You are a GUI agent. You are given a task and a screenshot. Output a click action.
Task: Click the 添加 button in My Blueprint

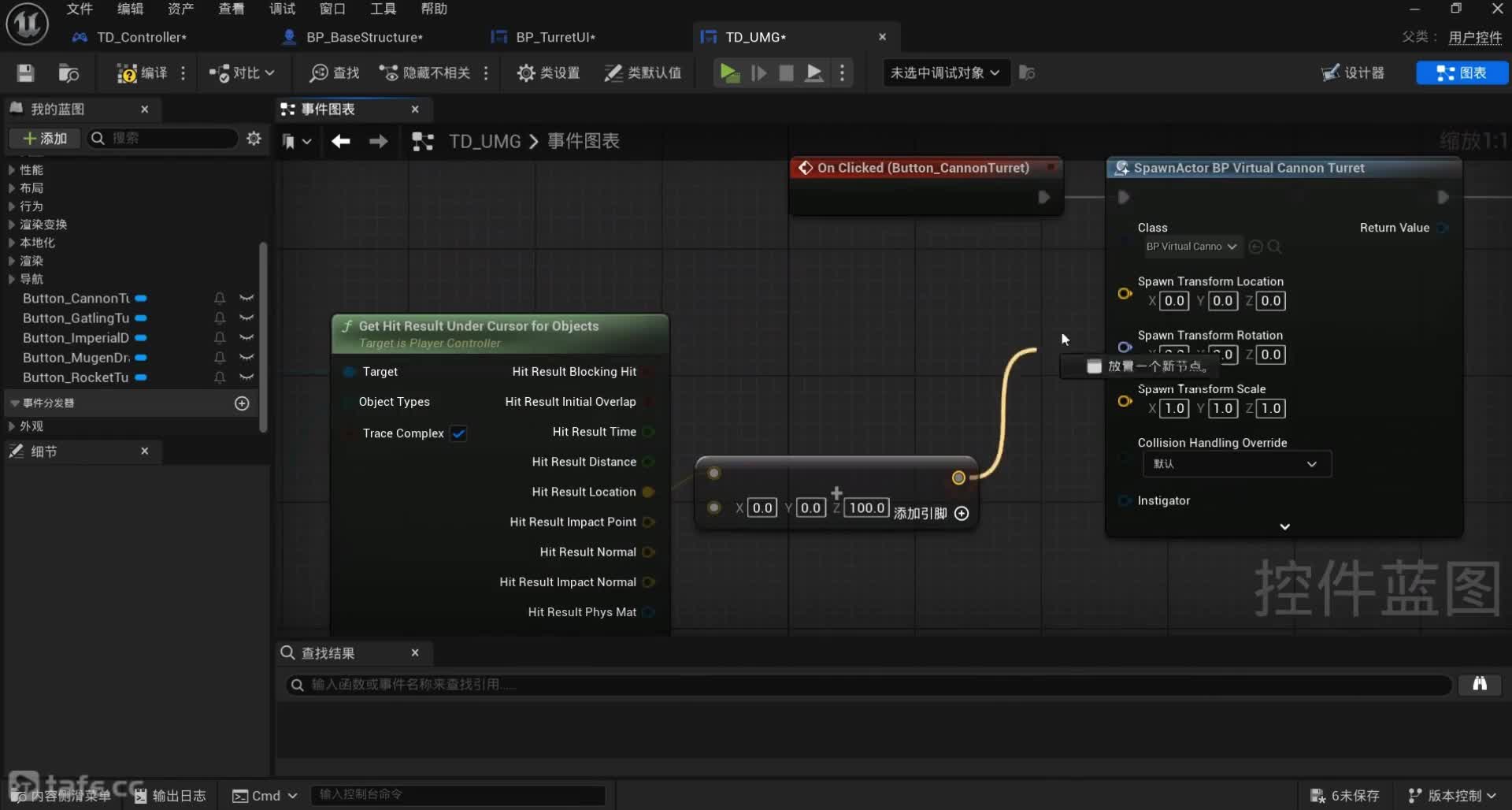[x=46, y=139]
